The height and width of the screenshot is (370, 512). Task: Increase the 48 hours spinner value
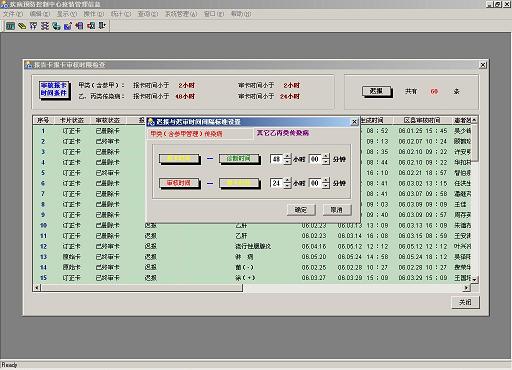point(287,156)
